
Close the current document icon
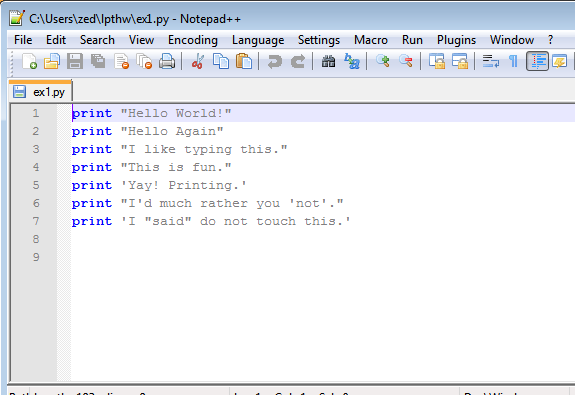121,61
